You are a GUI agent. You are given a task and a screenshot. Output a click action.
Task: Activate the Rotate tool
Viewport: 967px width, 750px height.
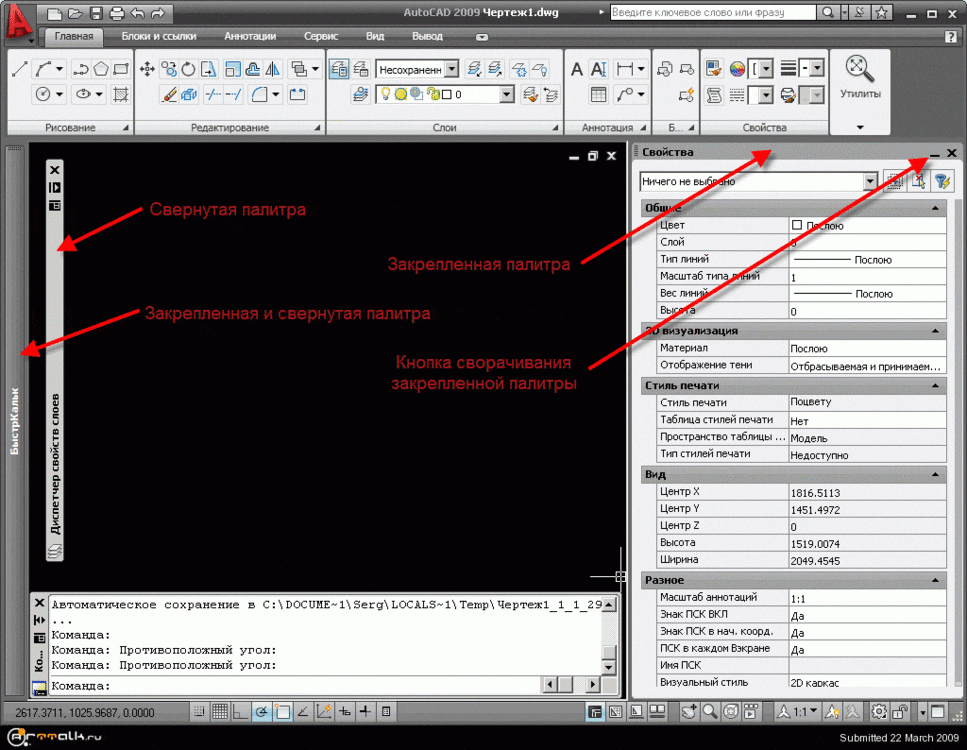pyautogui.click(x=188, y=69)
